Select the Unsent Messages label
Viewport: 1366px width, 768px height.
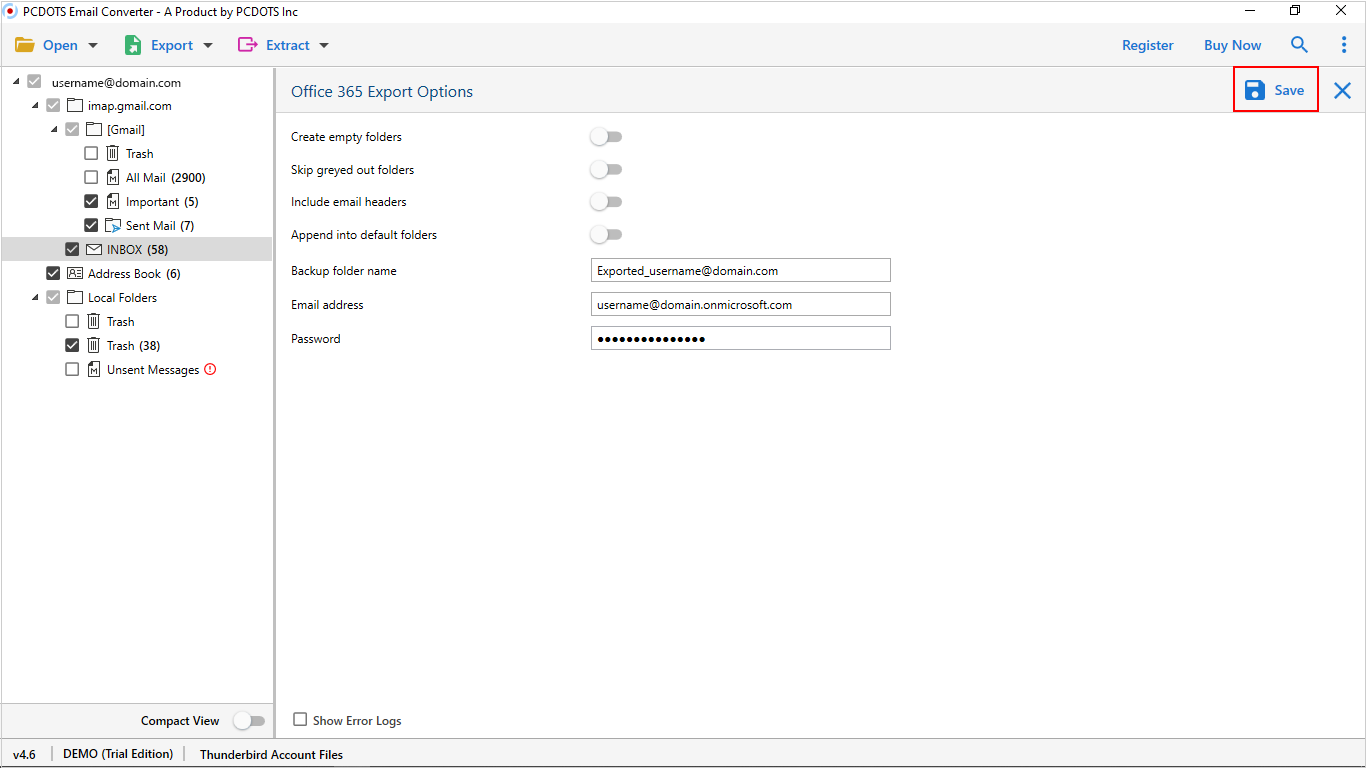pyautogui.click(x=153, y=369)
